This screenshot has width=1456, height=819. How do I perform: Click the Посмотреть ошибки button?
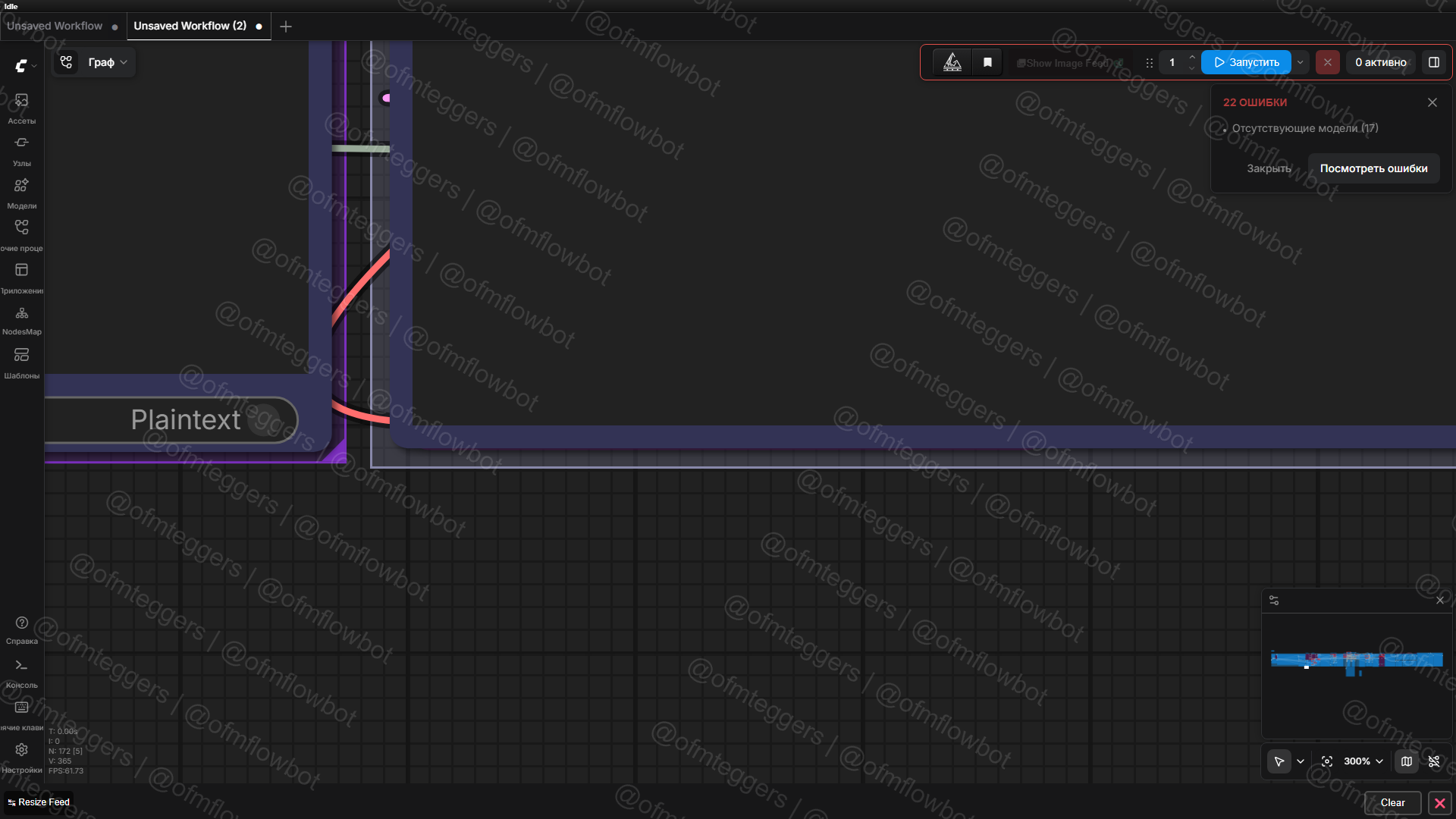pyautogui.click(x=1373, y=168)
